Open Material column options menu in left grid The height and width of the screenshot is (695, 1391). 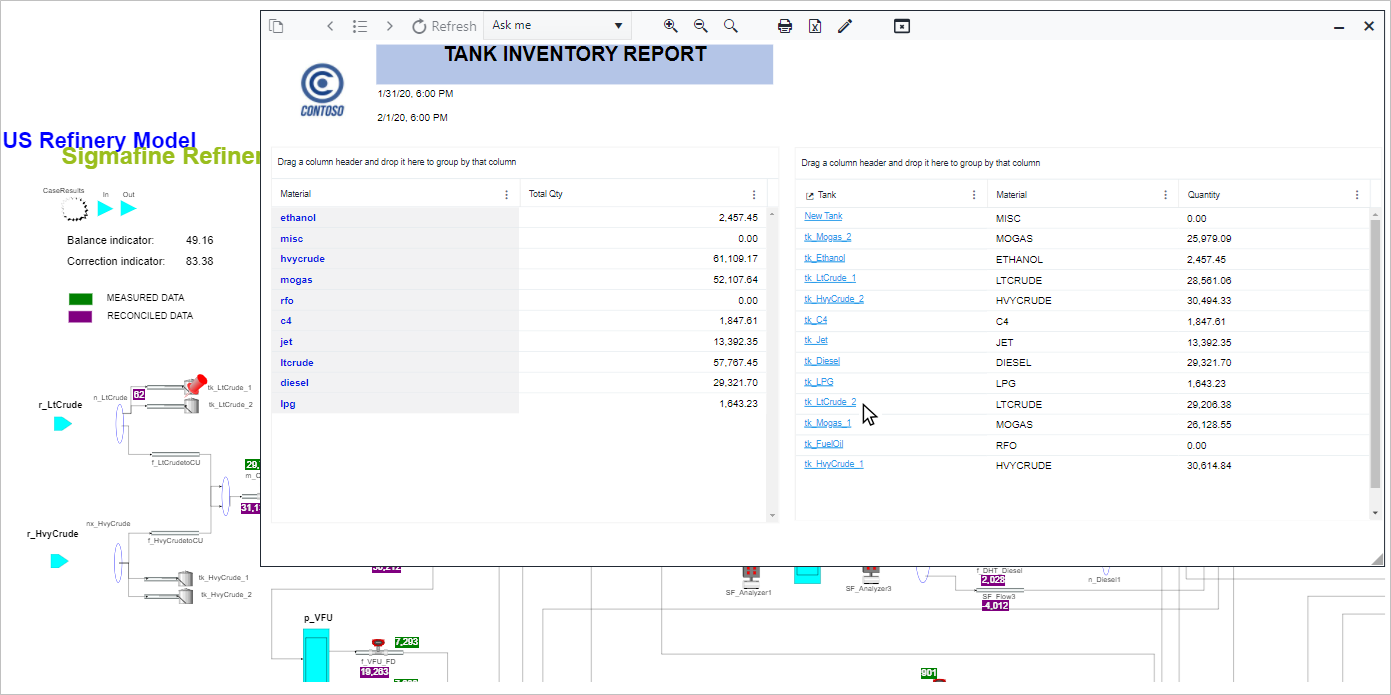pyautogui.click(x=506, y=195)
